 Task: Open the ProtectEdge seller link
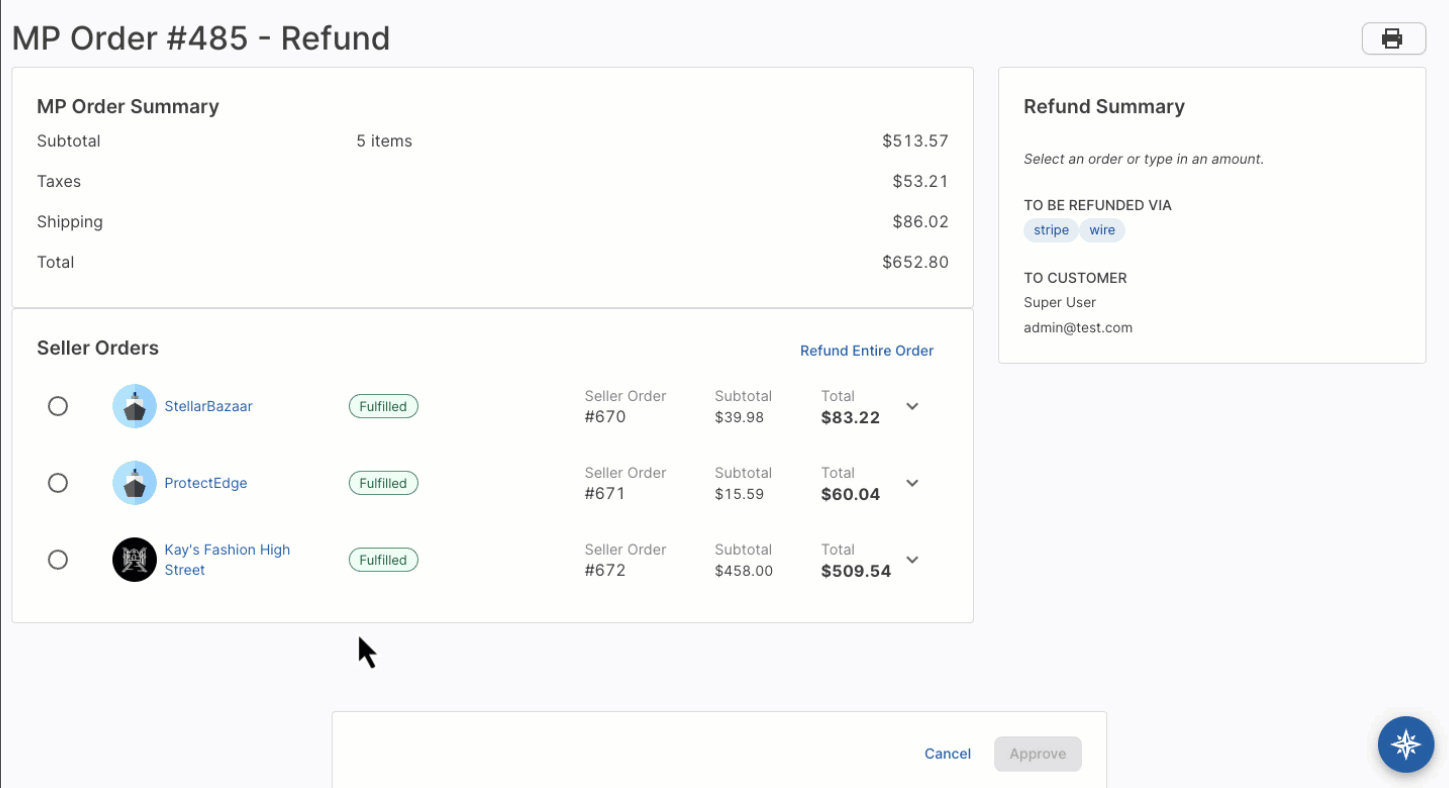click(205, 483)
